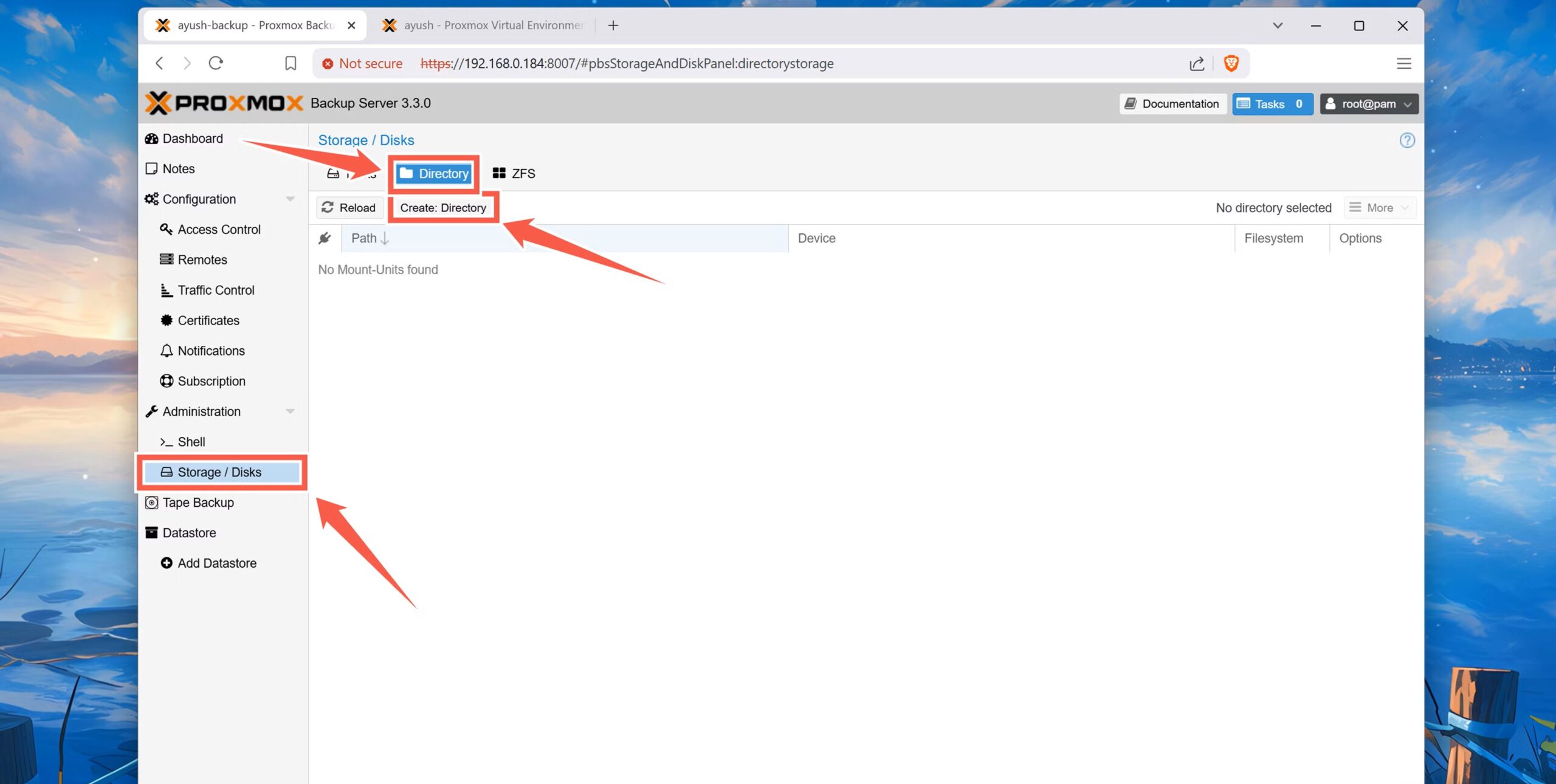1556x784 pixels.
Task: Reload the browser page
Action: coord(216,63)
